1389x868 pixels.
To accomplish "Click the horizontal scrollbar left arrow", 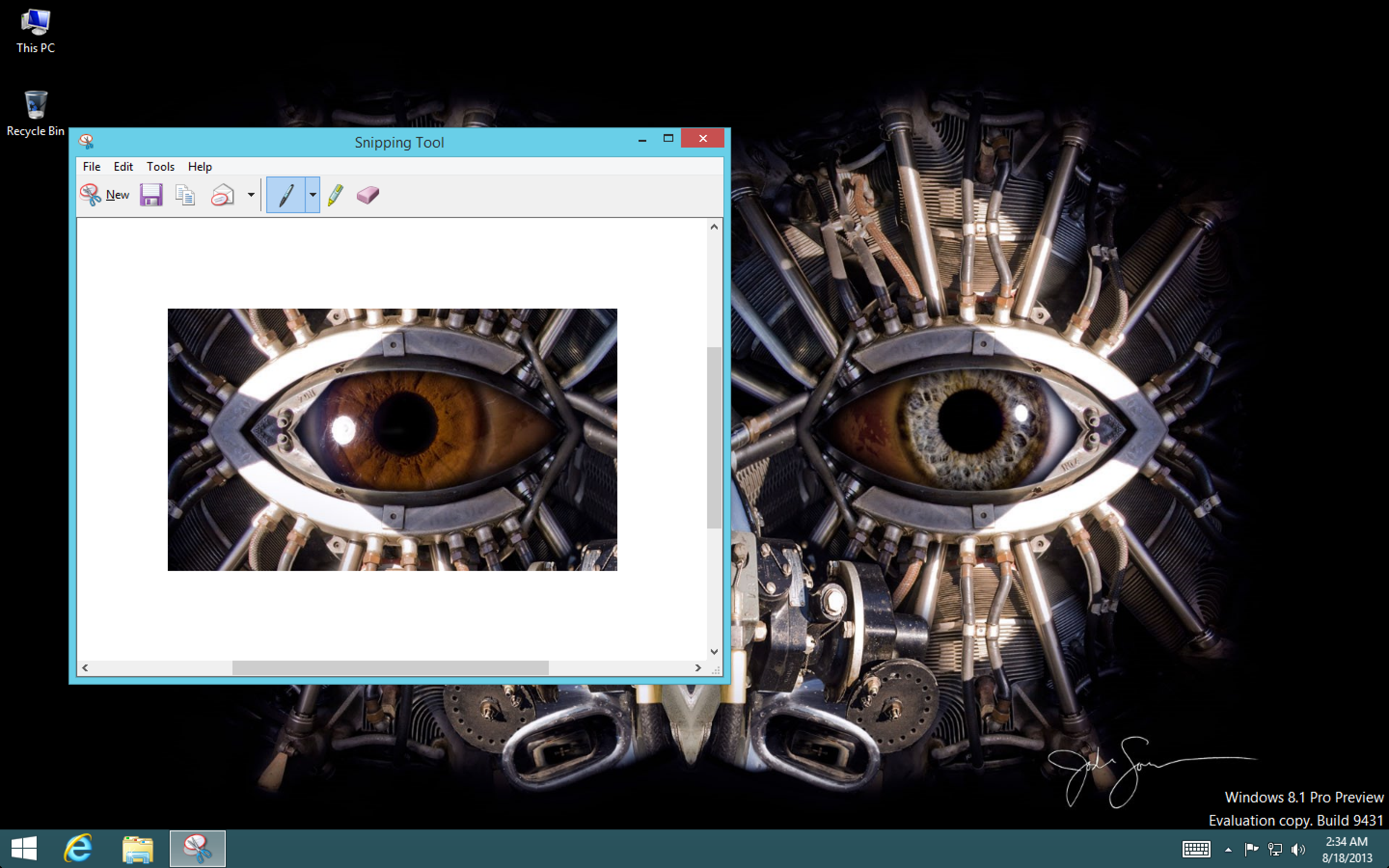I will coord(85,668).
